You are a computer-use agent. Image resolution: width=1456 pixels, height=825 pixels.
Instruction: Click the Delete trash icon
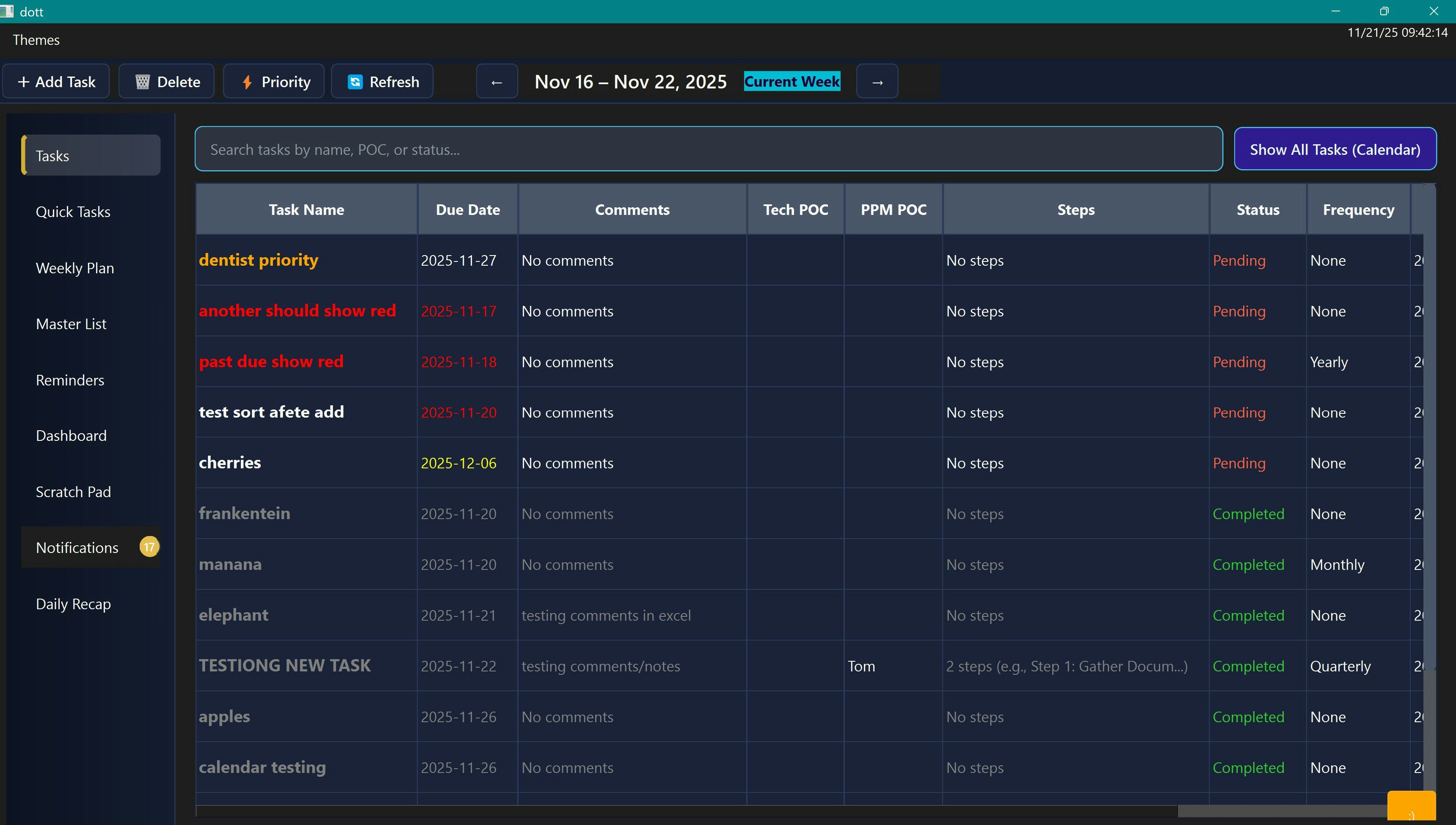[x=143, y=81]
